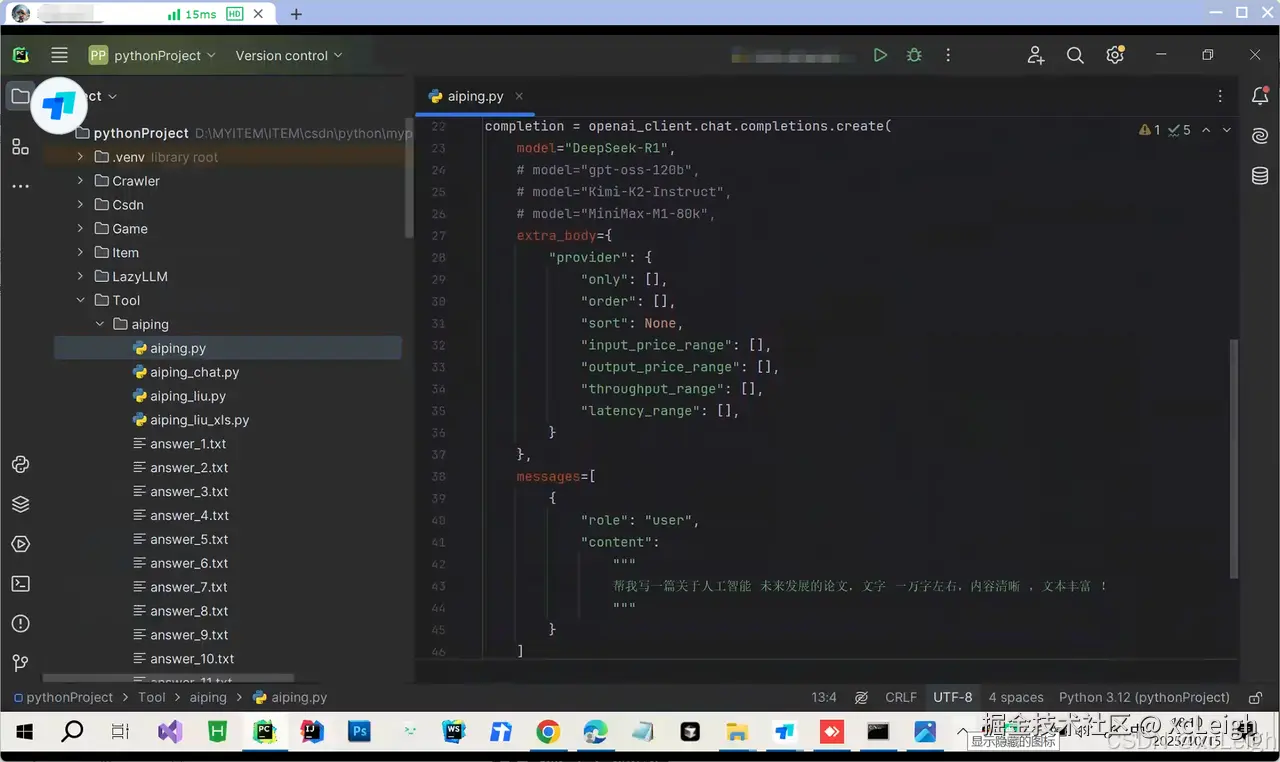Open the Terminal tool window

point(20,584)
